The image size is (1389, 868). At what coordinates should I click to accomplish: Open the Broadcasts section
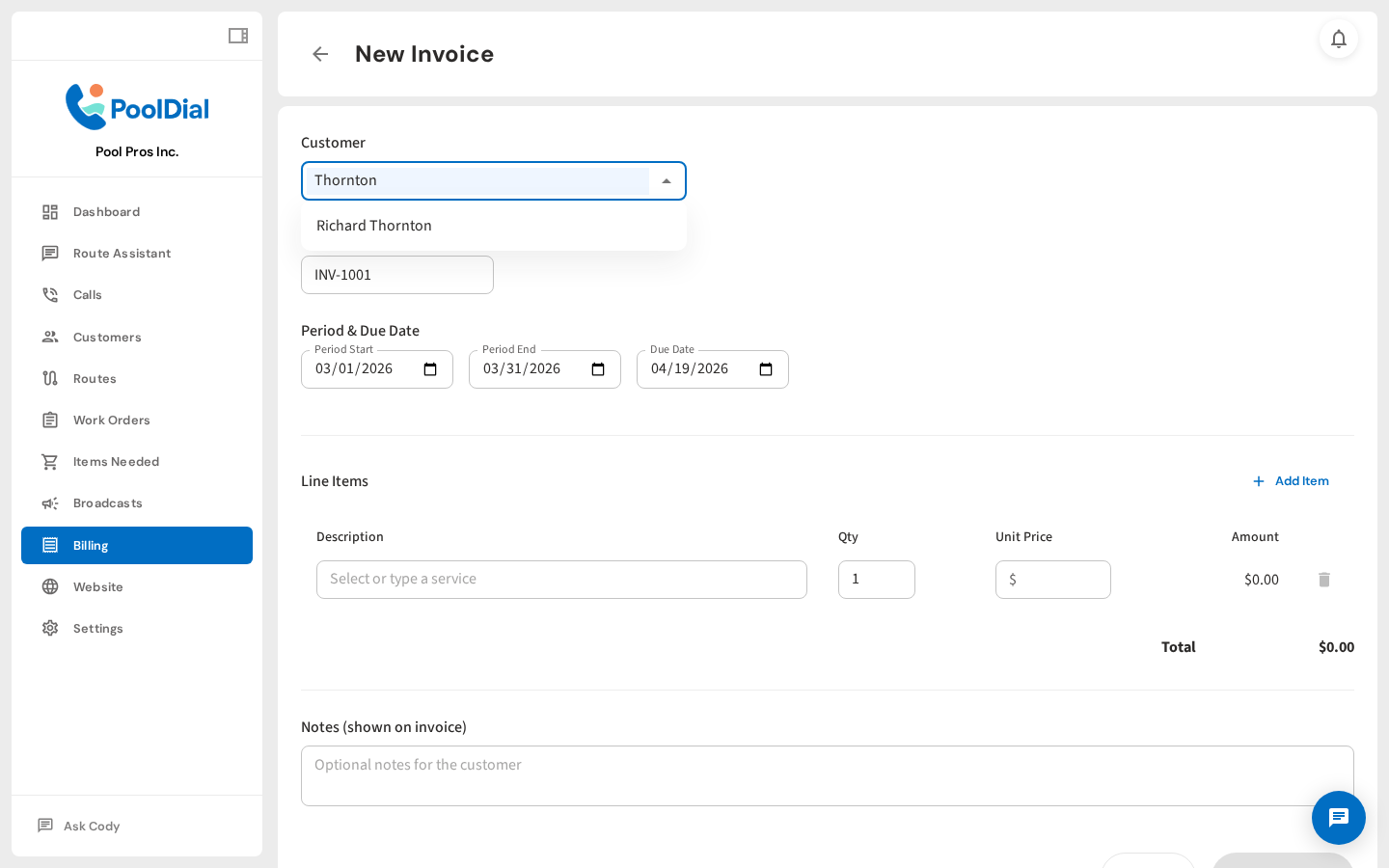click(x=107, y=502)
